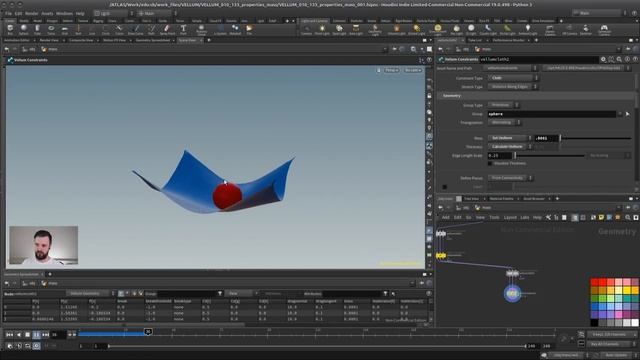The image size is (640, 360).
Task: Add a Caustic Light from the shelf
Action: pos(488,29)
